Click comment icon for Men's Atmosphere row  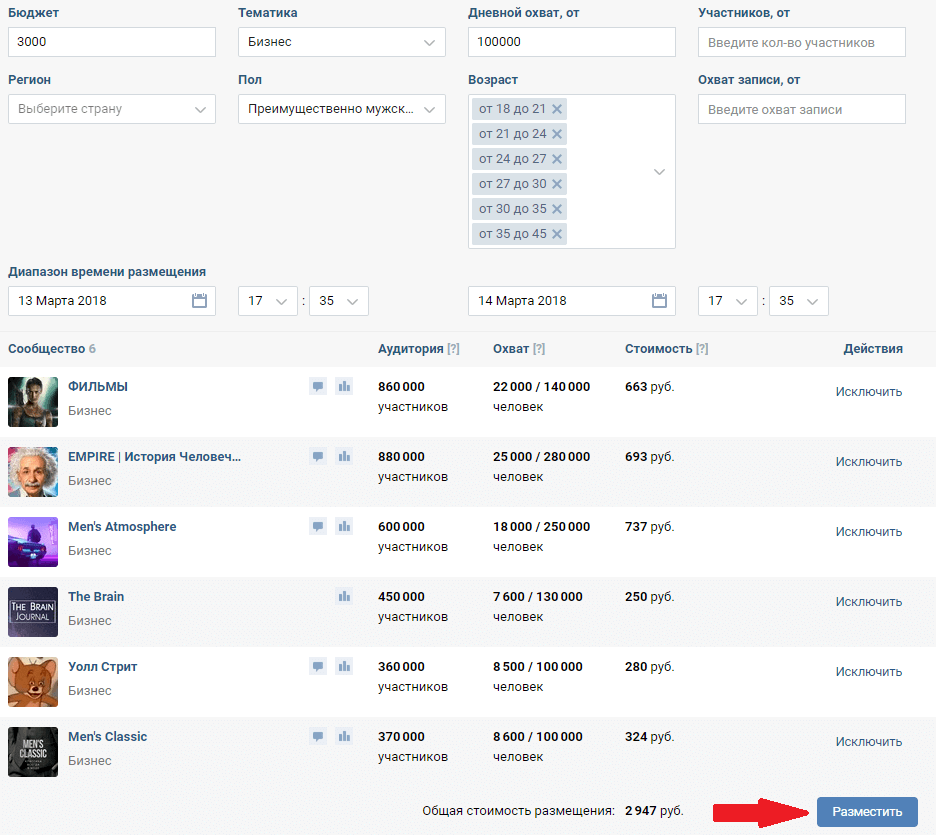tap(318, 526)
